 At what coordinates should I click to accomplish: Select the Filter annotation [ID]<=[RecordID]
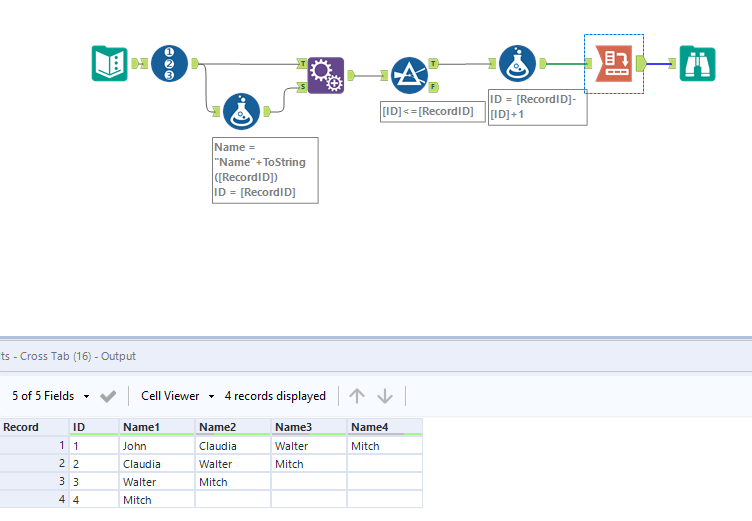tap(433, 111)
